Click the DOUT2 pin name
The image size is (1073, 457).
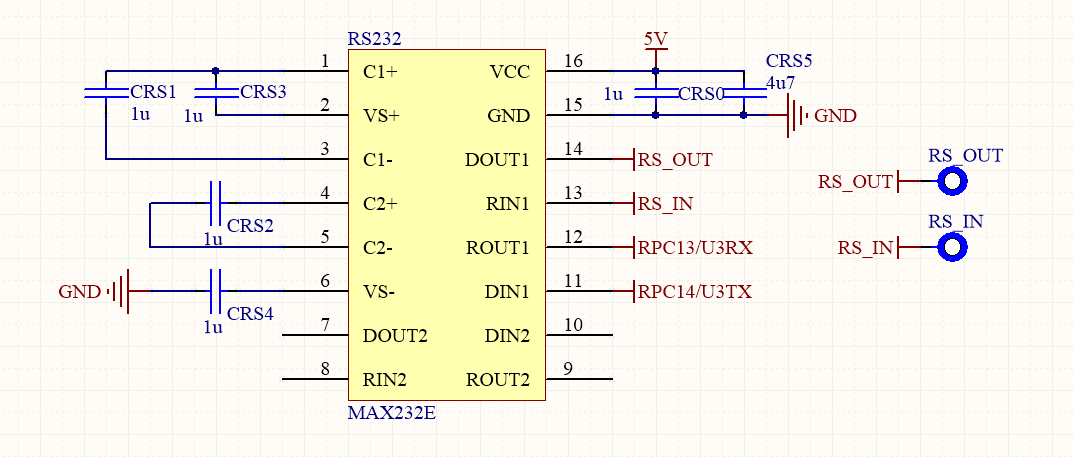click(395, 336)
